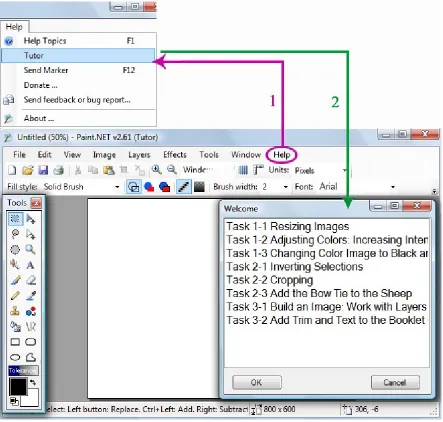Click Send Marker in Help menu

click(x=78, y=70)
